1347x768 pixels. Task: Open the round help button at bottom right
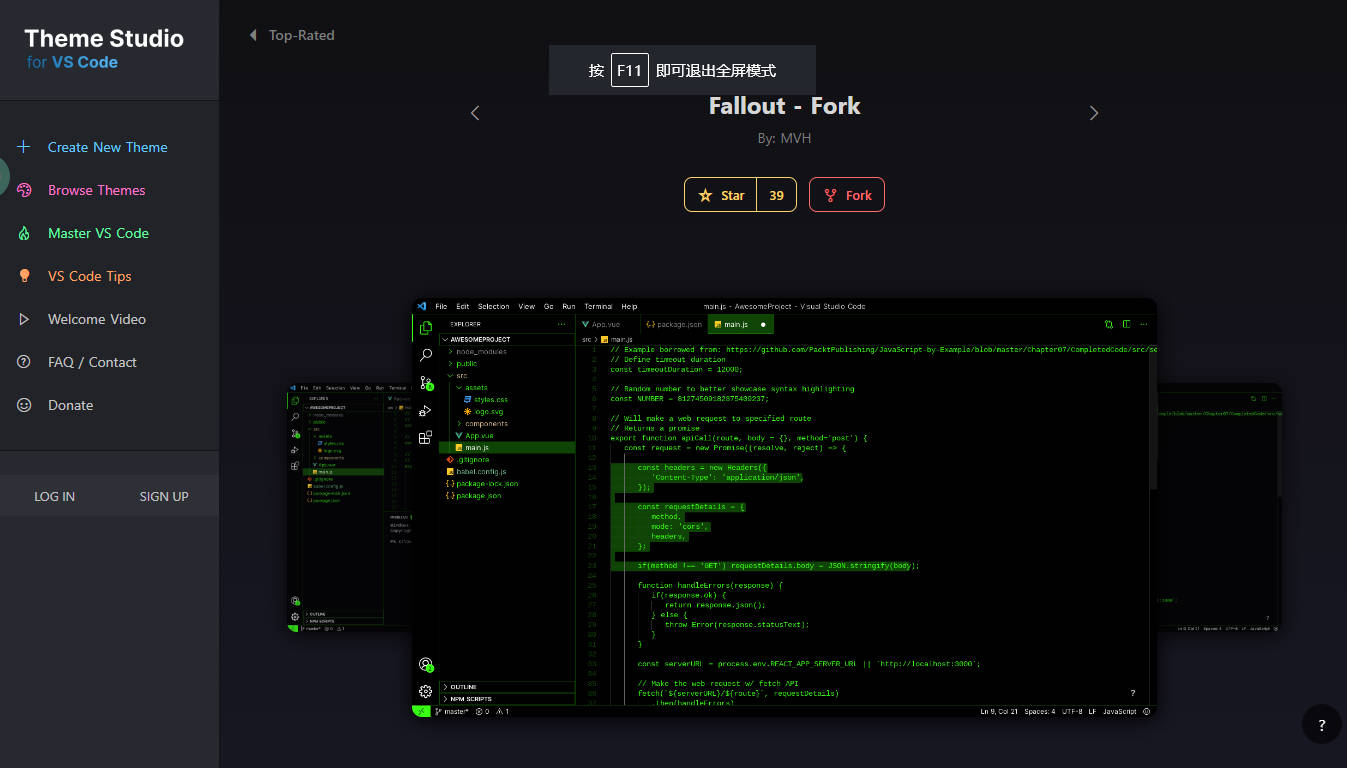[1321, 725]
